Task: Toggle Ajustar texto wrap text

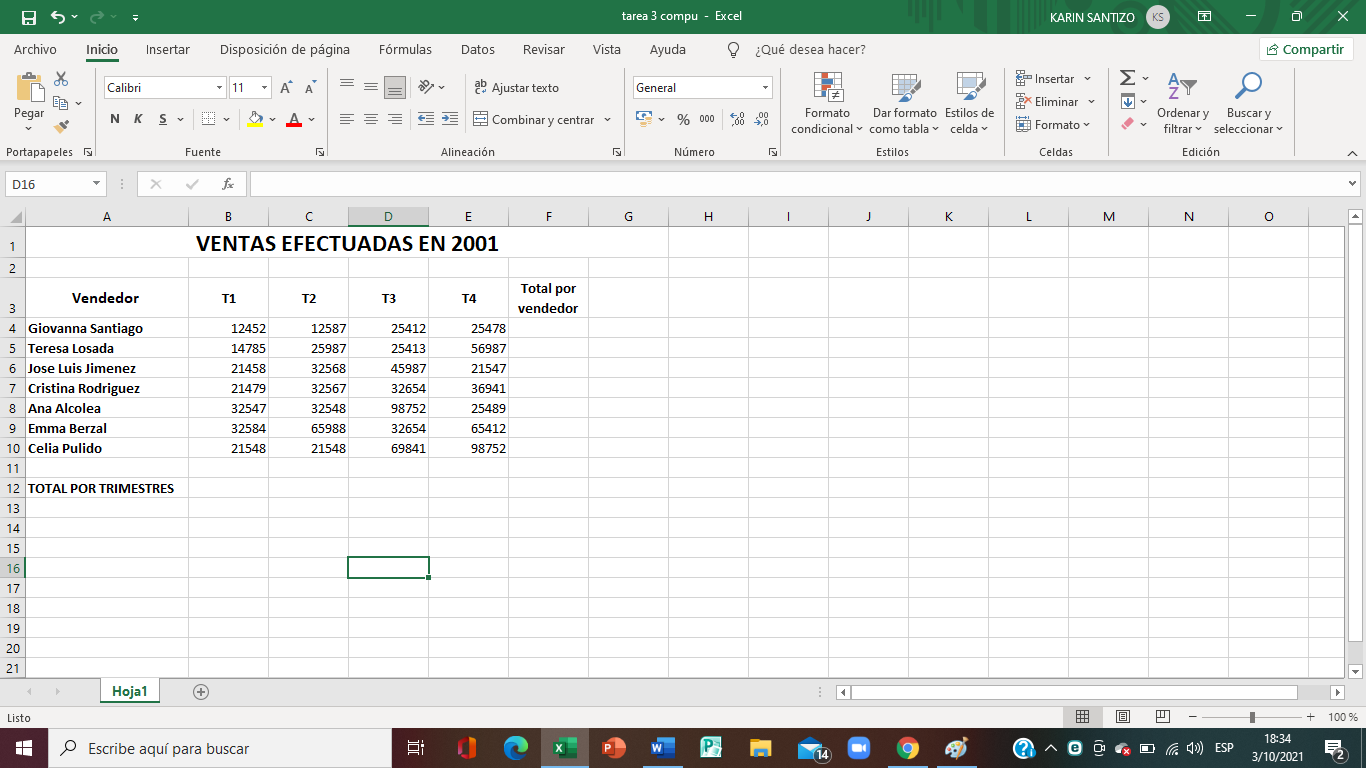Action: pos(516,88)
